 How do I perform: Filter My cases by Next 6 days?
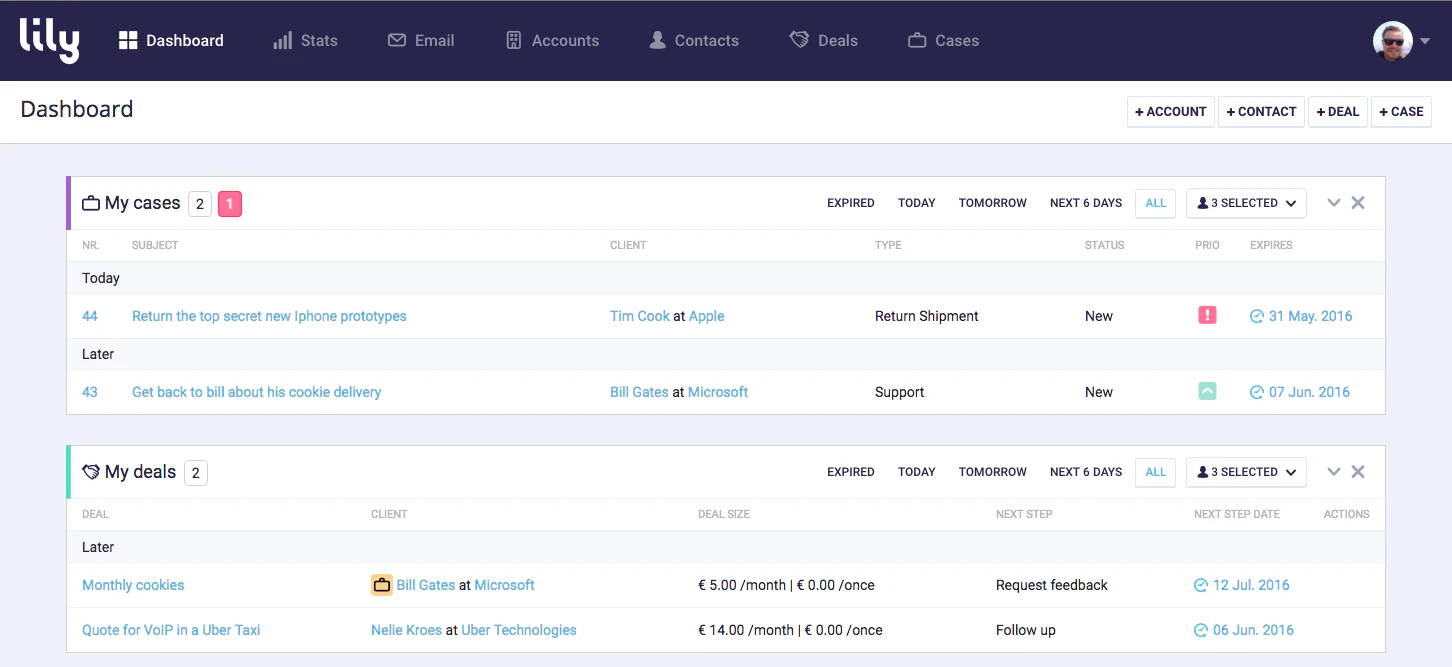click(x=1086, y=203)
